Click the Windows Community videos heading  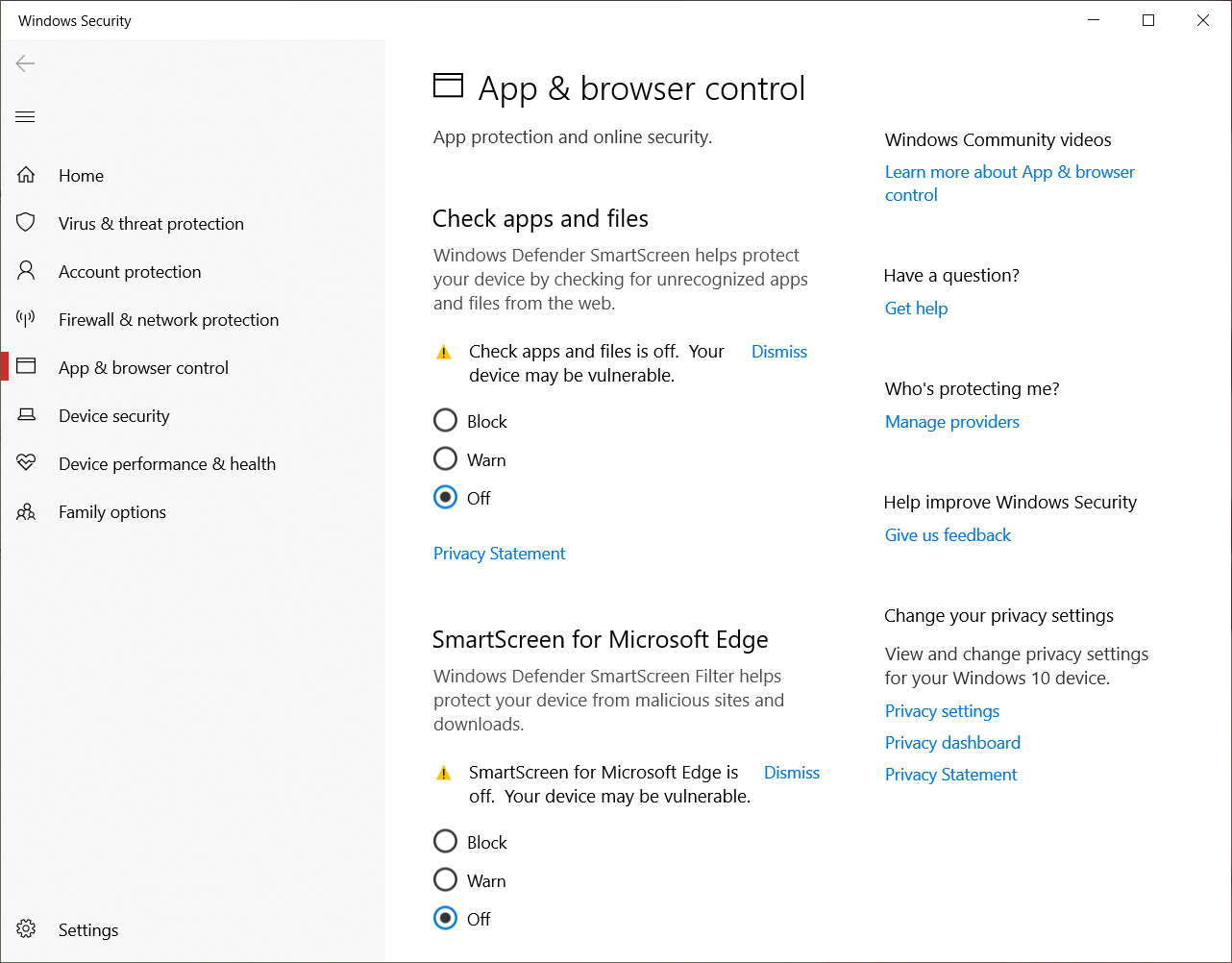998,140
